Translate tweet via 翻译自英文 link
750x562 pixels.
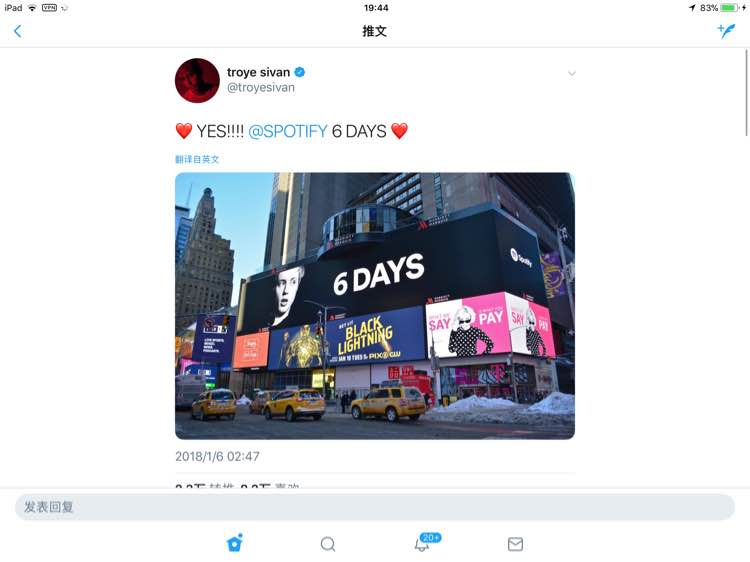click(x=197, y=159)
